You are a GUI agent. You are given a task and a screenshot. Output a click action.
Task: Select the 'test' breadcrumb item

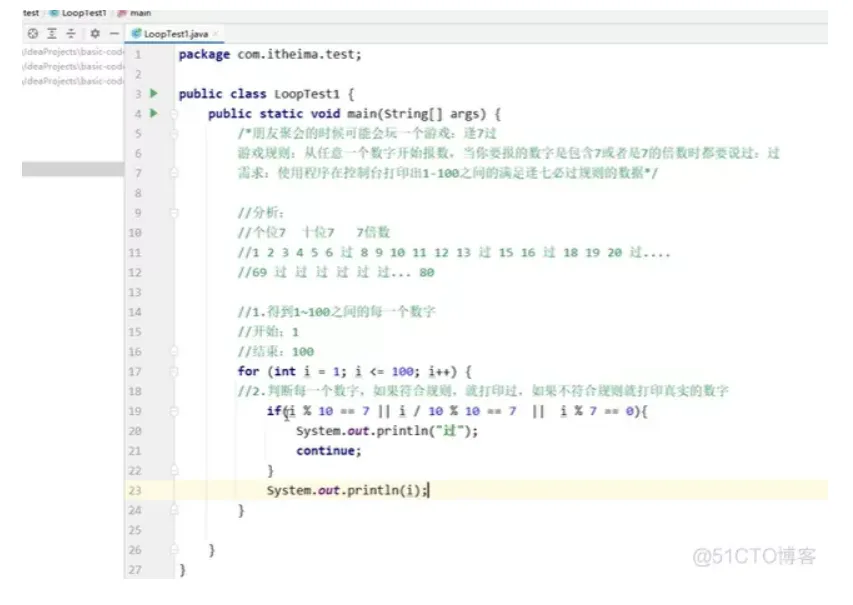(30, 13)
